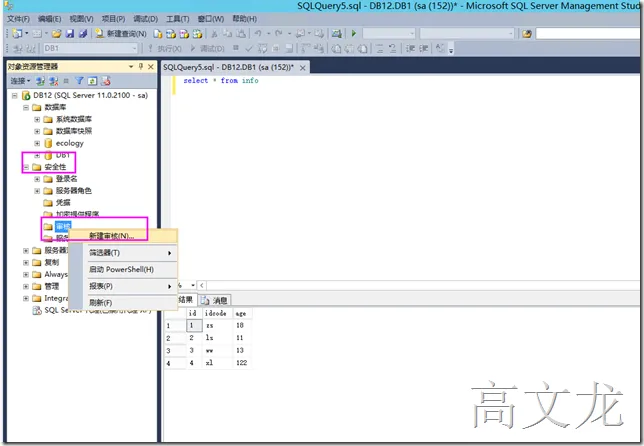Choose 启动 PowerShell(H) in the context menu
Image resolution: width=644 pixels, height=446 pixels.
pos(123,269)
